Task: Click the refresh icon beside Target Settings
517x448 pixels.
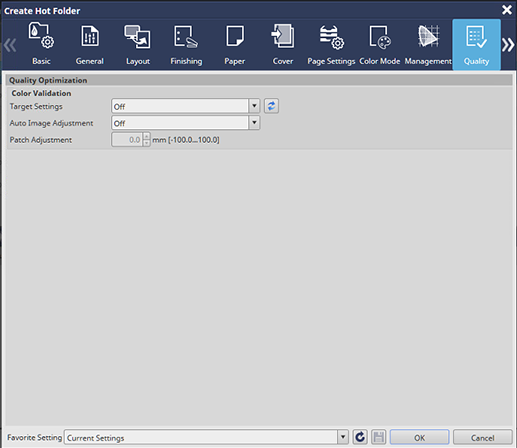Action: [271, 106]
